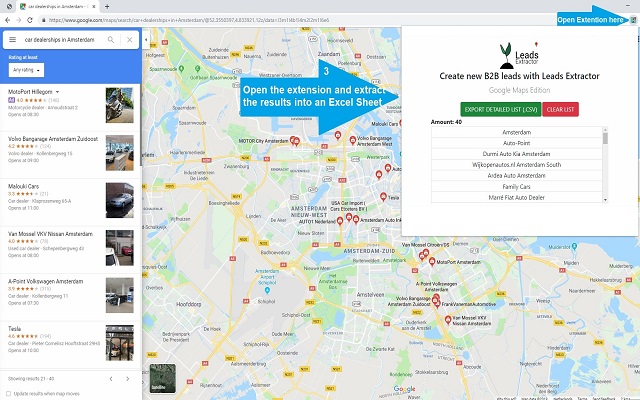Click the search magnifier icon
Image resolution: width=640 pixels, height=400 pixels.
111,40
